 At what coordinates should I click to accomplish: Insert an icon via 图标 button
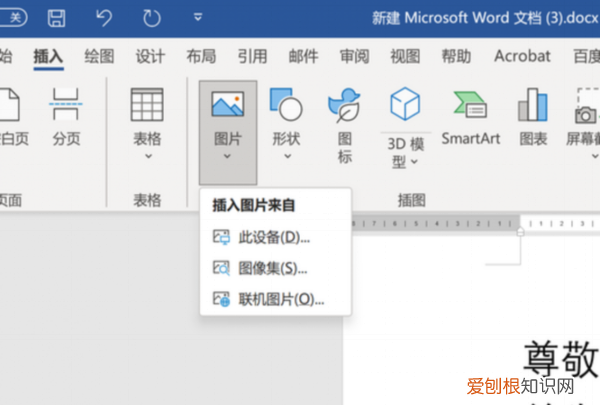pyautogui.click(x=344, y=126)
